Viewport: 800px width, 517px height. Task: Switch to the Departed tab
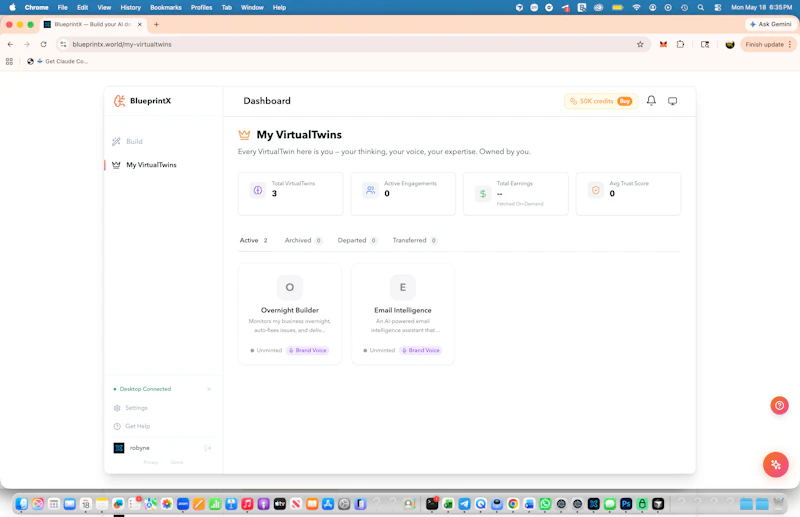[357, 240]
